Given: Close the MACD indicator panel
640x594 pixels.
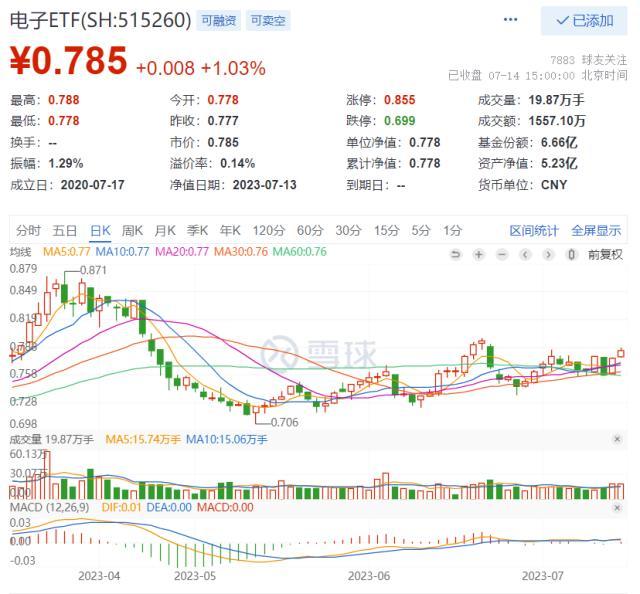Looking at the screenshot, I should pyautogui.click(x=617, y=508).
